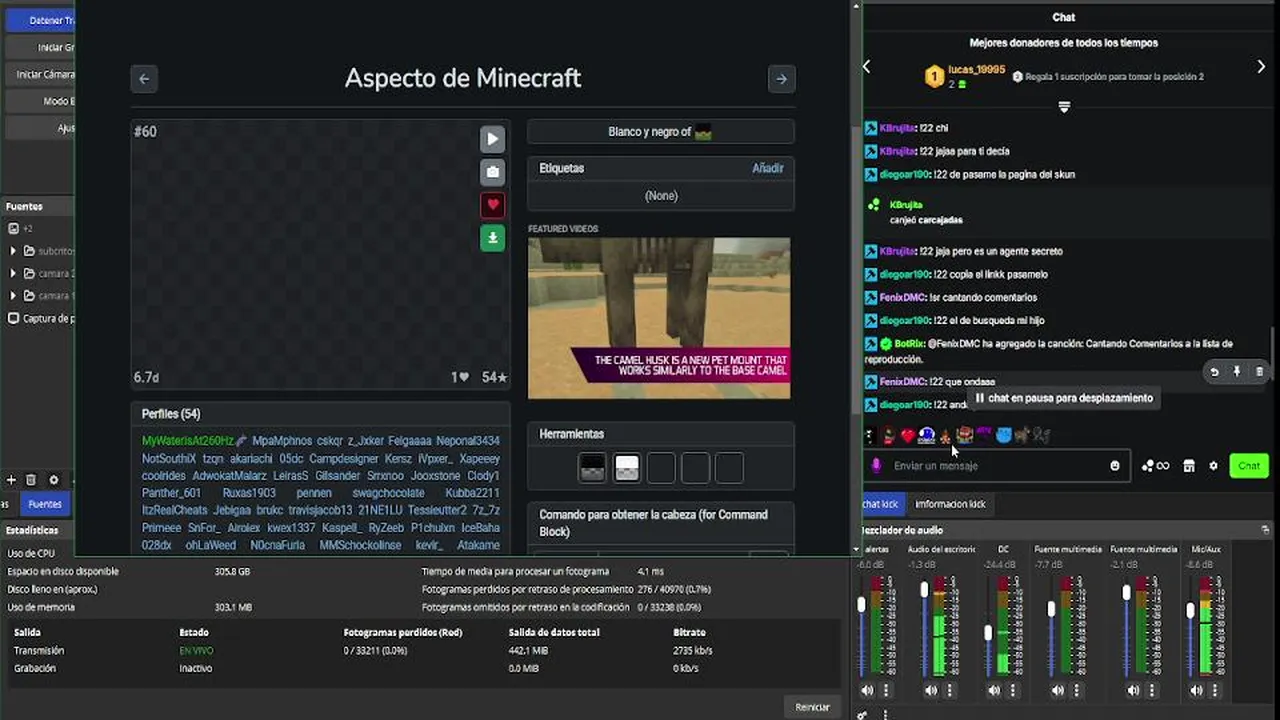The height and width of the screenshot is (720, 1280).
Task: Click the Detener Transmisión button
Action: [39, 20]
